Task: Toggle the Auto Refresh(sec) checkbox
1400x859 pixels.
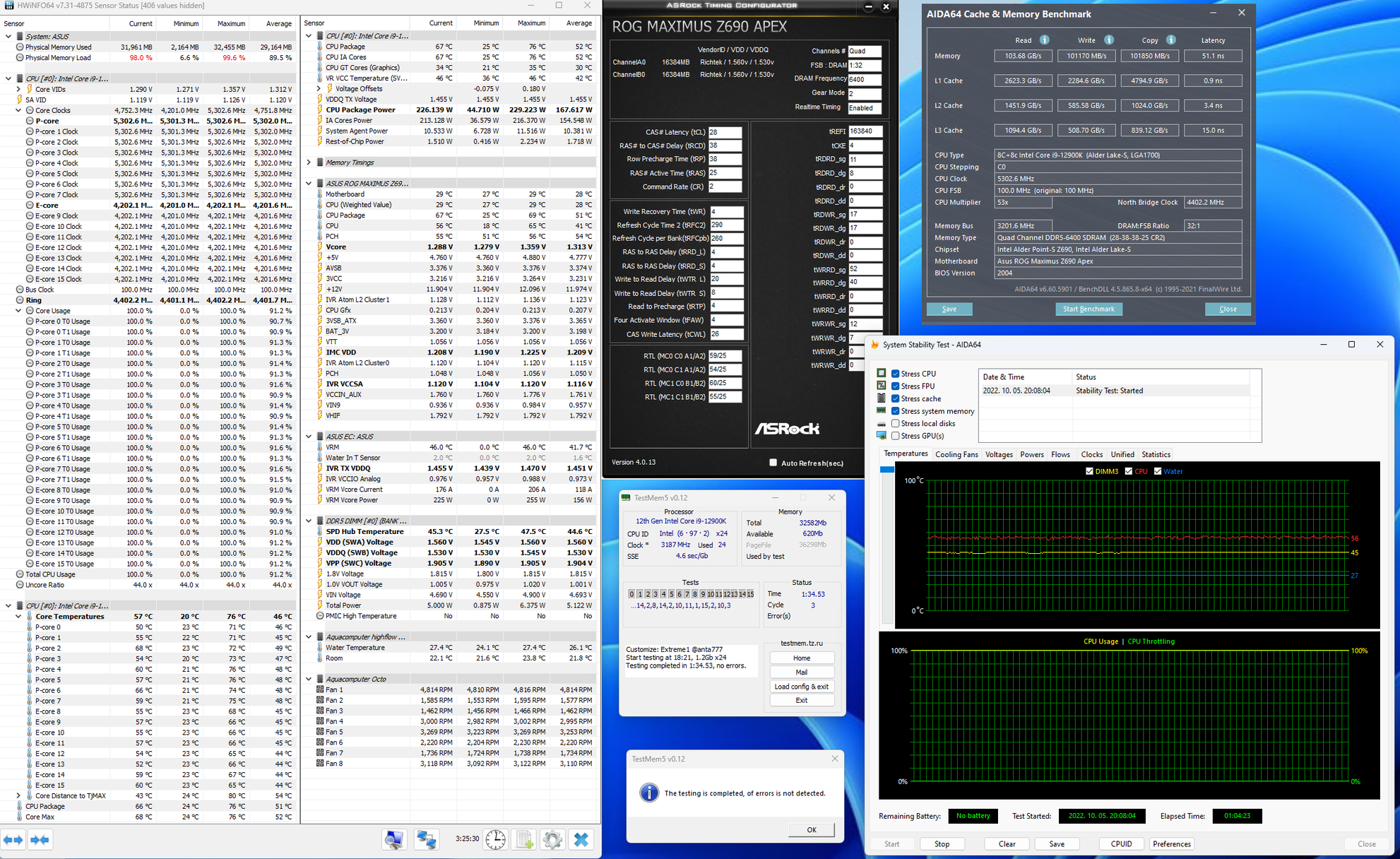Action: [773, 463]
